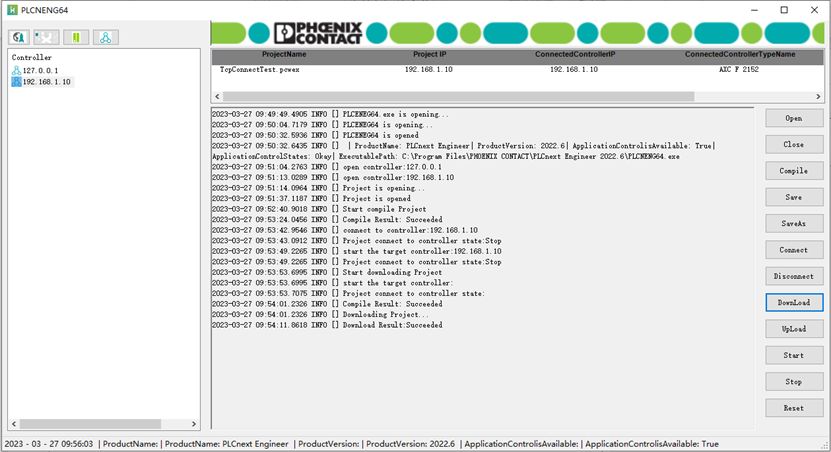Click the globe and rocket toolbar icon
831x452 pixels.
click(x=18, y=37)
